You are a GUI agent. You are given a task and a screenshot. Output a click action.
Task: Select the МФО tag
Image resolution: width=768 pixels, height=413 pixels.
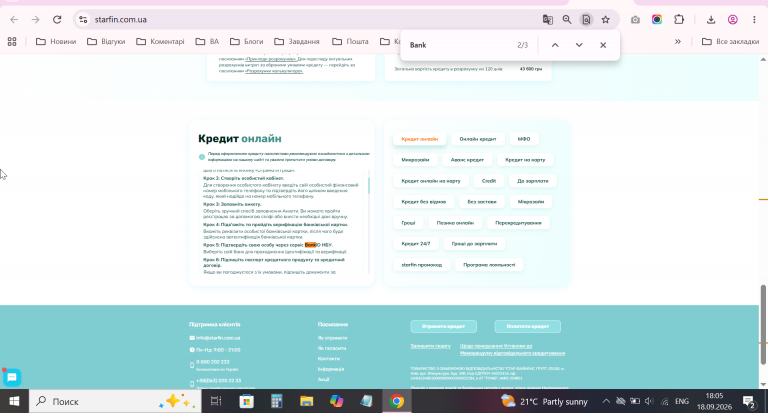point(524,139)
